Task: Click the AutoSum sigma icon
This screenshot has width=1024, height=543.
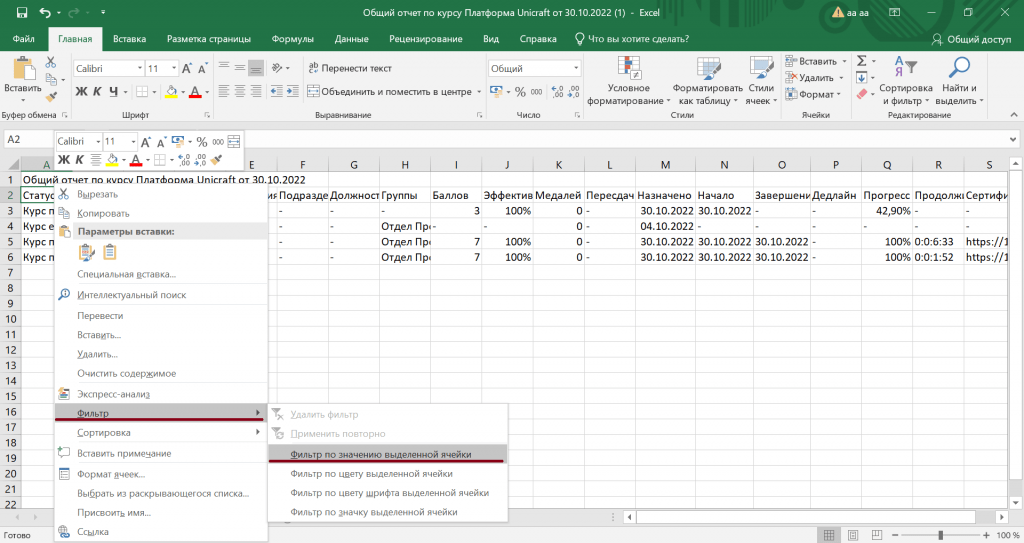Action: click(x=861, y=61)
